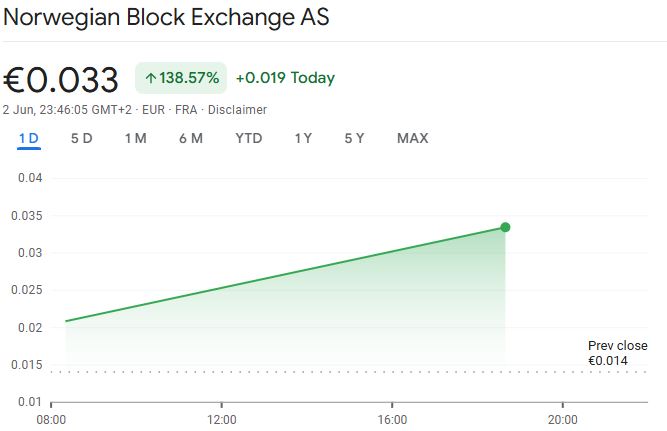
Task: Click the green end-point dot on chart
Action: click(505, 227)
